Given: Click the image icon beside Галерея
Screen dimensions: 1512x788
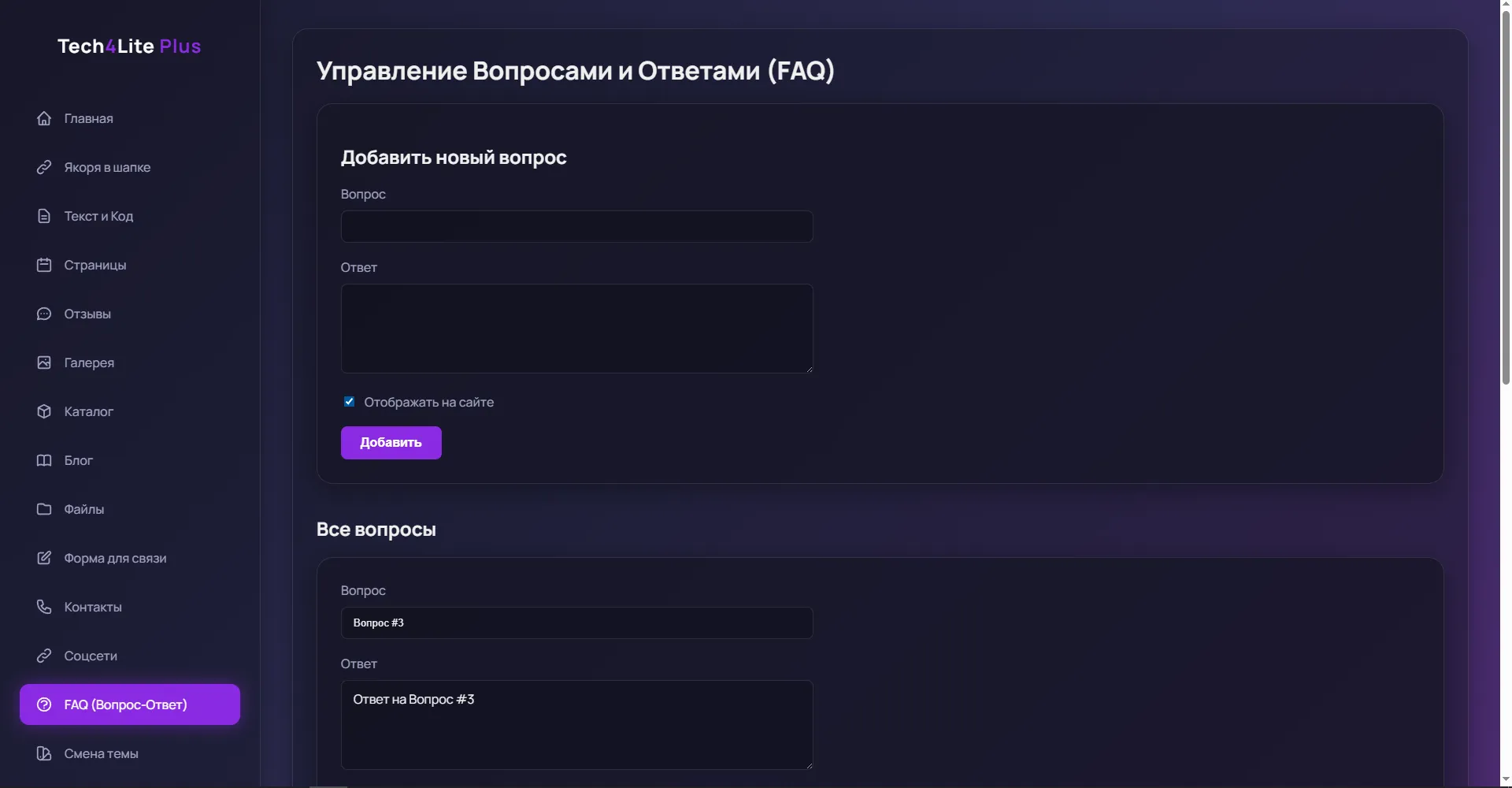Looking at the screenshot, I should 44,362.
